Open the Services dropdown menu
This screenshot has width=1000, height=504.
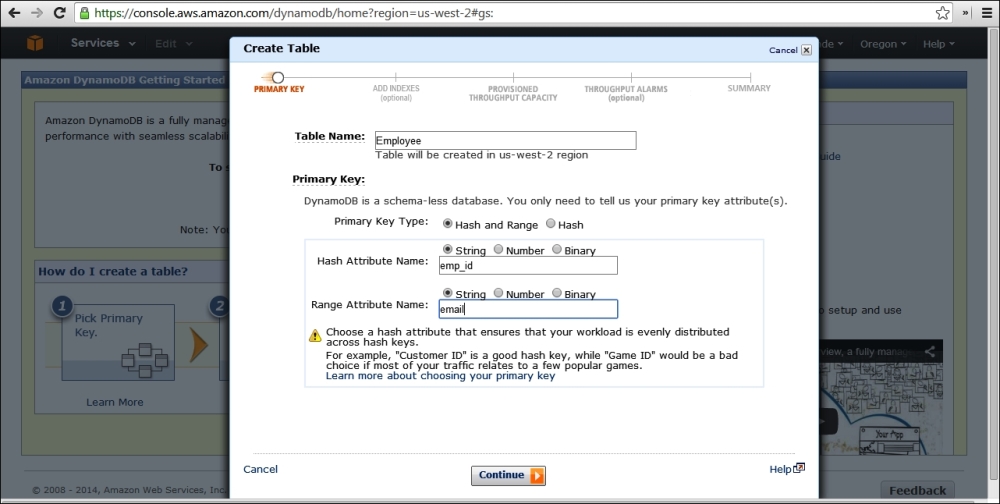coord(103,43)
